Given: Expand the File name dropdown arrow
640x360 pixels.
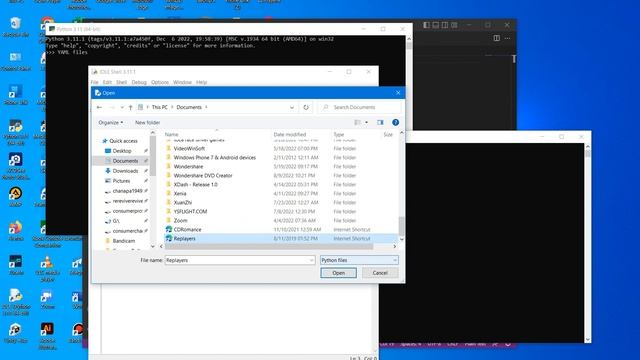Looking at the screenshot, I should [x=312, y=260].
